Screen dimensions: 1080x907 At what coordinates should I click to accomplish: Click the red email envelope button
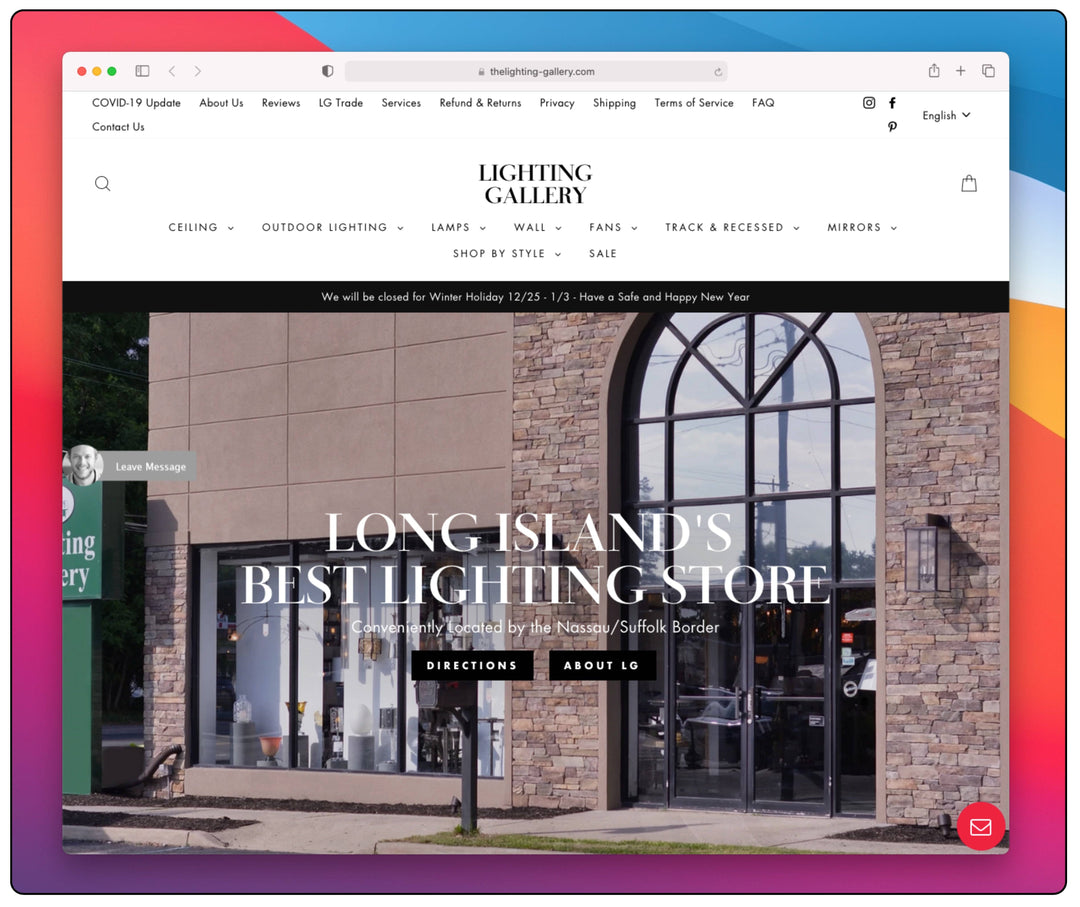[980, 826]
